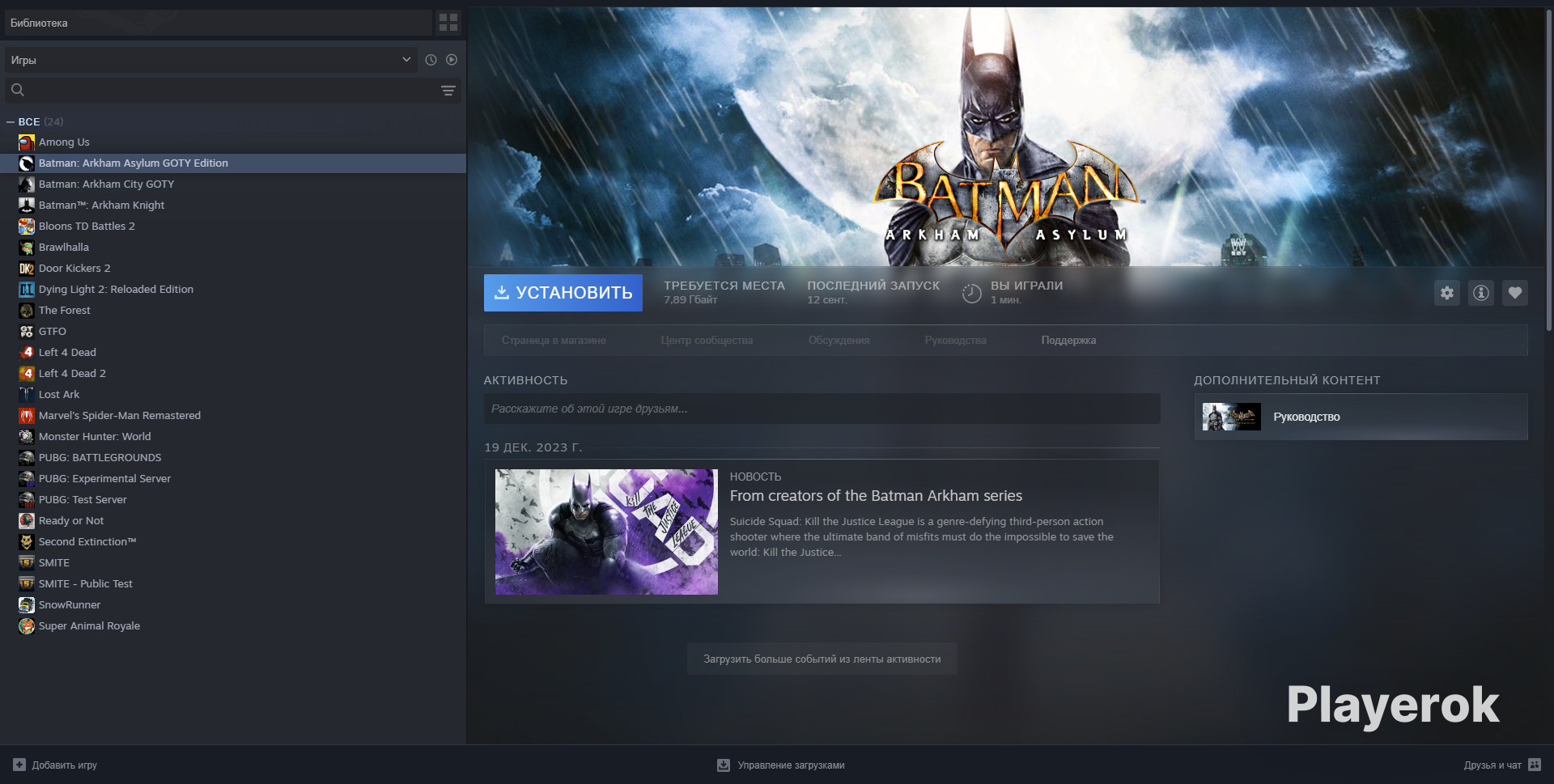
Task: Click the library search magnifier icon
Action: click(18, 90)
